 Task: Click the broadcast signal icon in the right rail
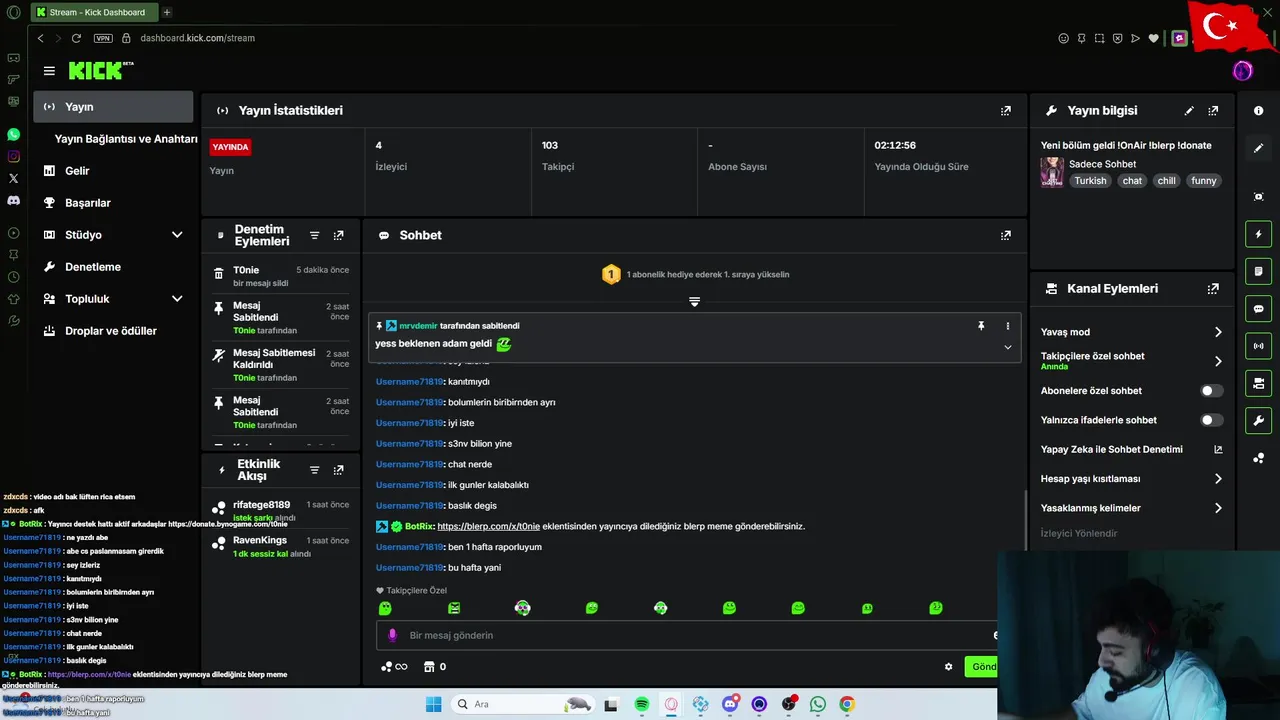1259,346
